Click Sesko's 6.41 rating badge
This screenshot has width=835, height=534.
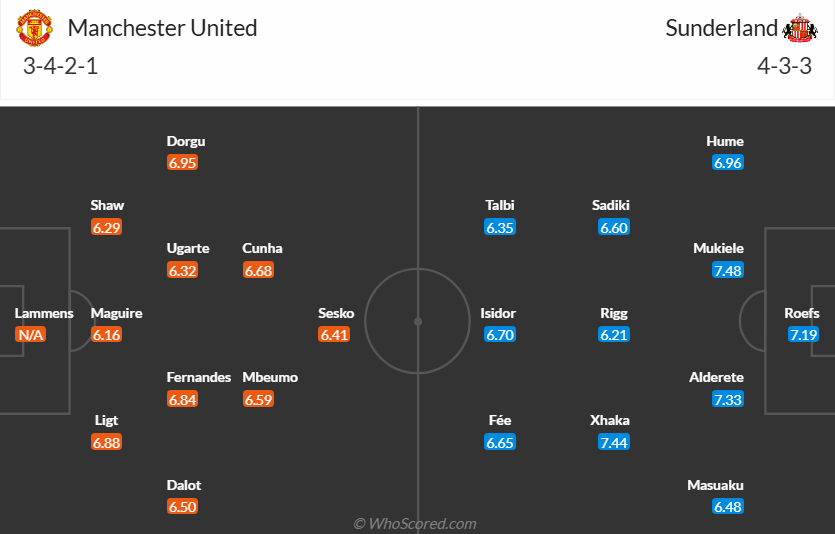pyautogui.click(x=334, y=335)
